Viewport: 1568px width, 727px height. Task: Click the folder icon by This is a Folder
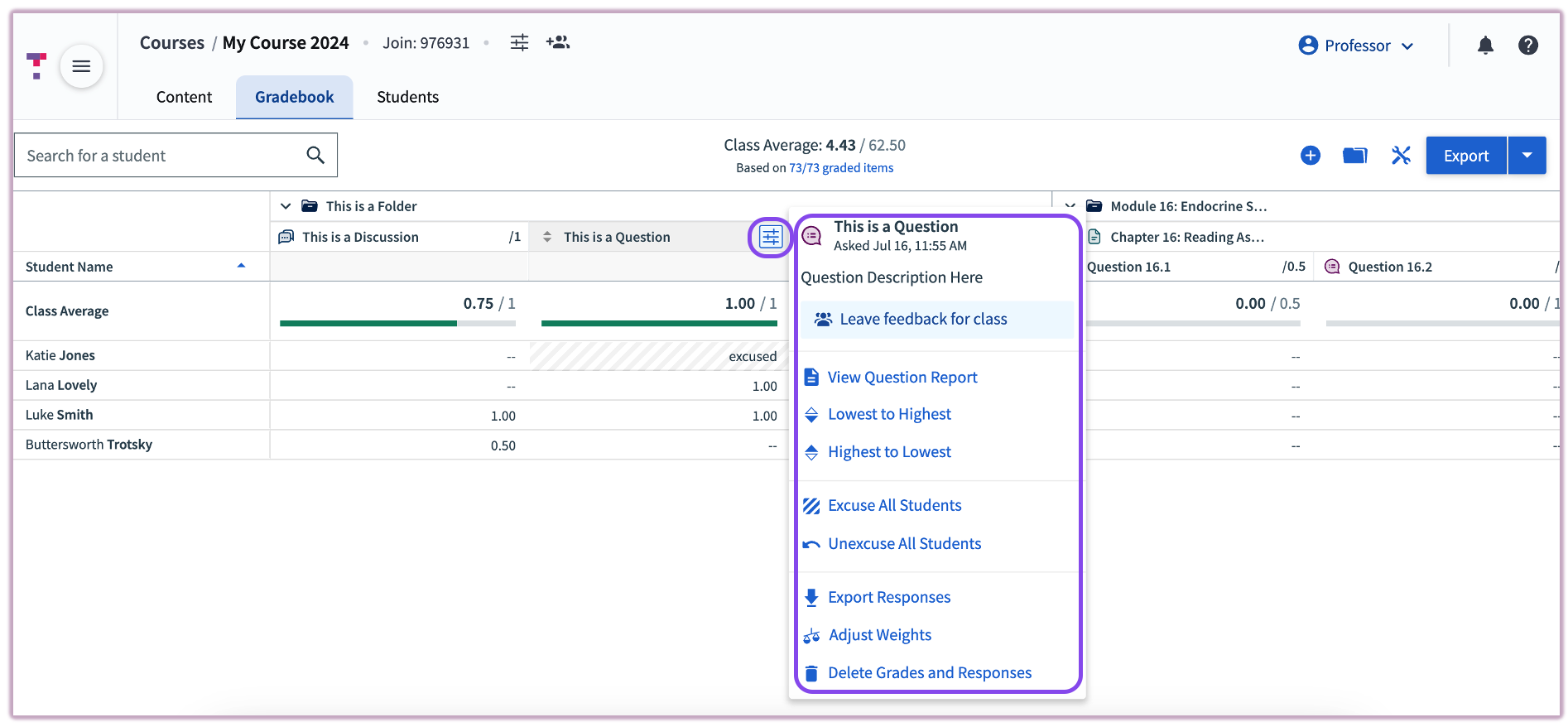point(310,206)
